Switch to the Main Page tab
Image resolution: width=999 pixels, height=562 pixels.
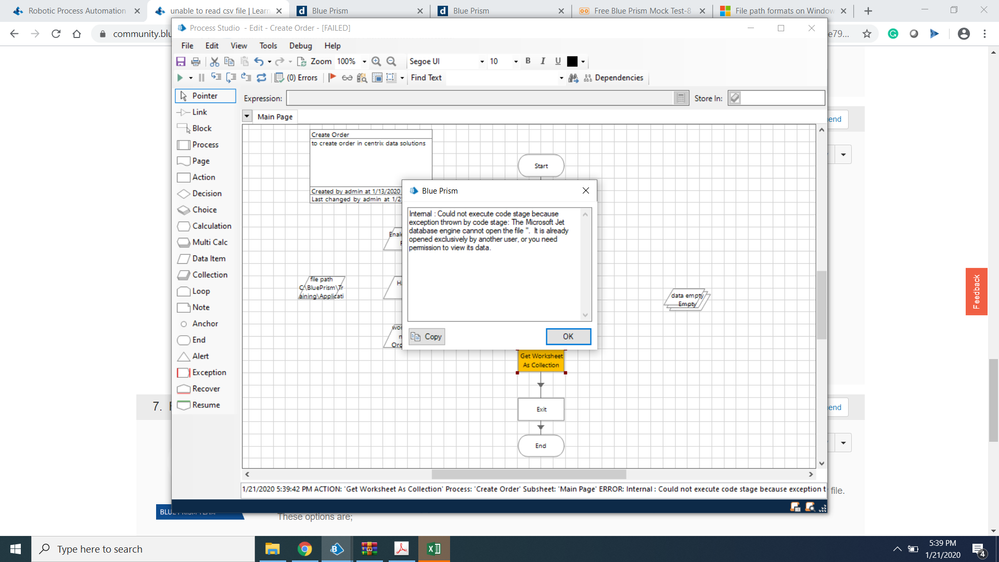(275, 117)
